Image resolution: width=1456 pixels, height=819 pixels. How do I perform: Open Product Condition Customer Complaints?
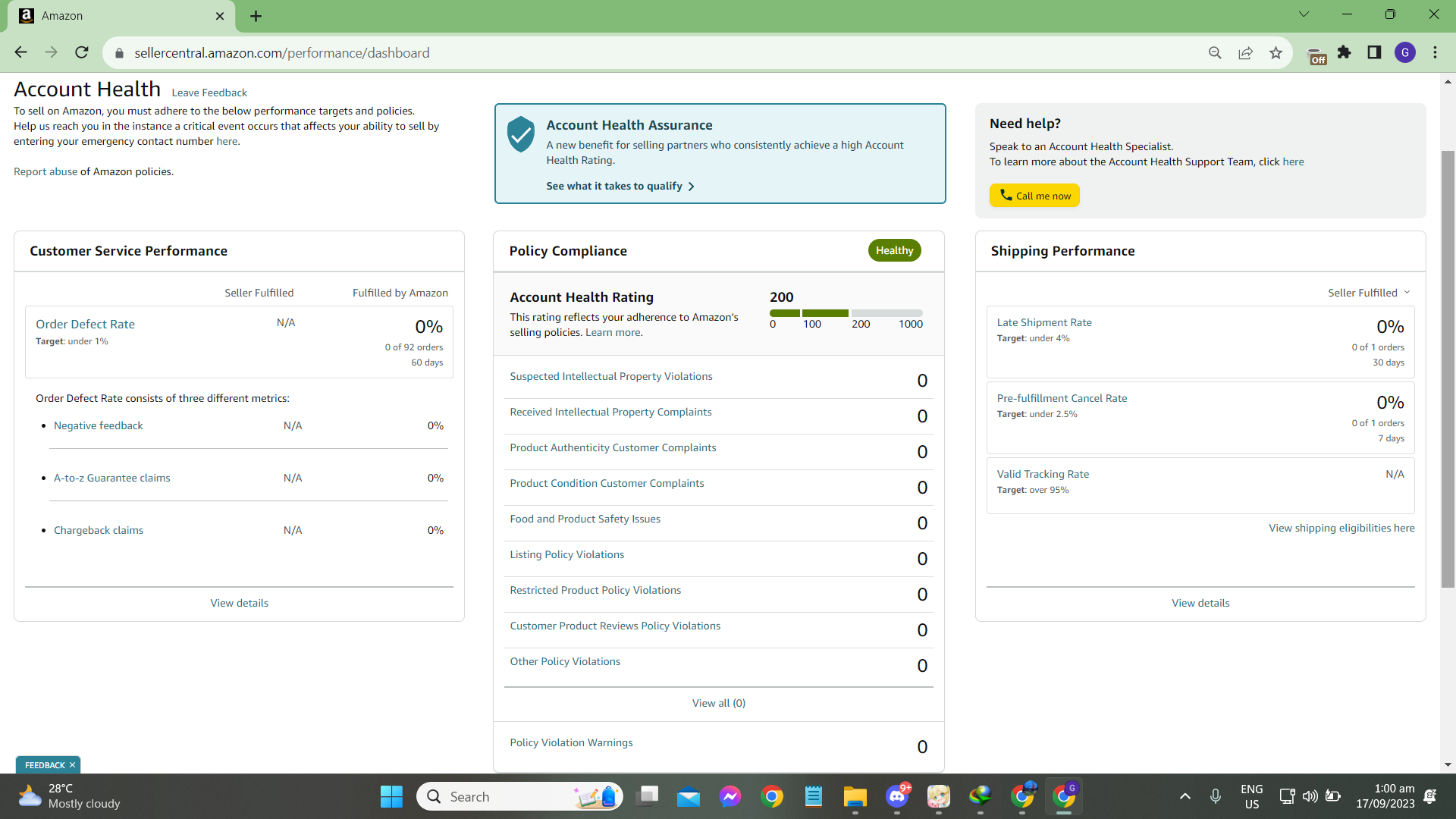click(607, 483)
